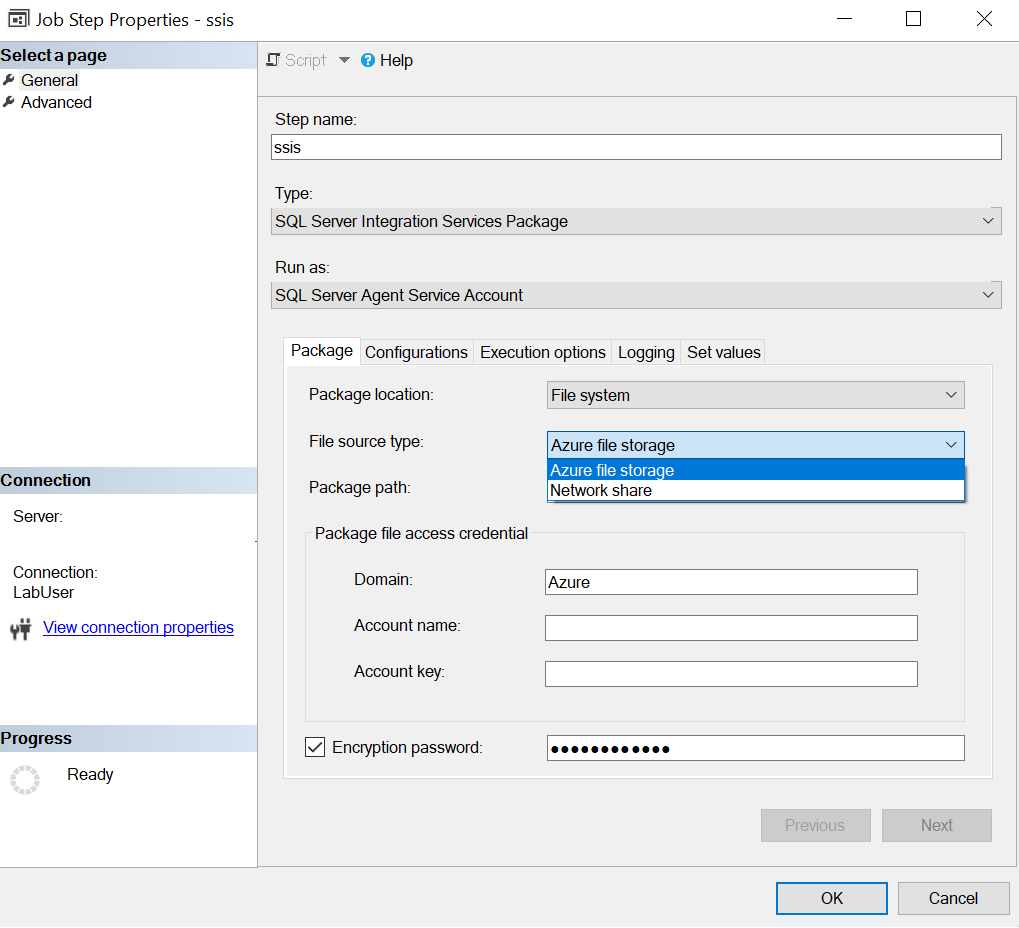Uncheck the Encryption password checkbox
Screen dimensions: 1019x928
click(314, 747)
